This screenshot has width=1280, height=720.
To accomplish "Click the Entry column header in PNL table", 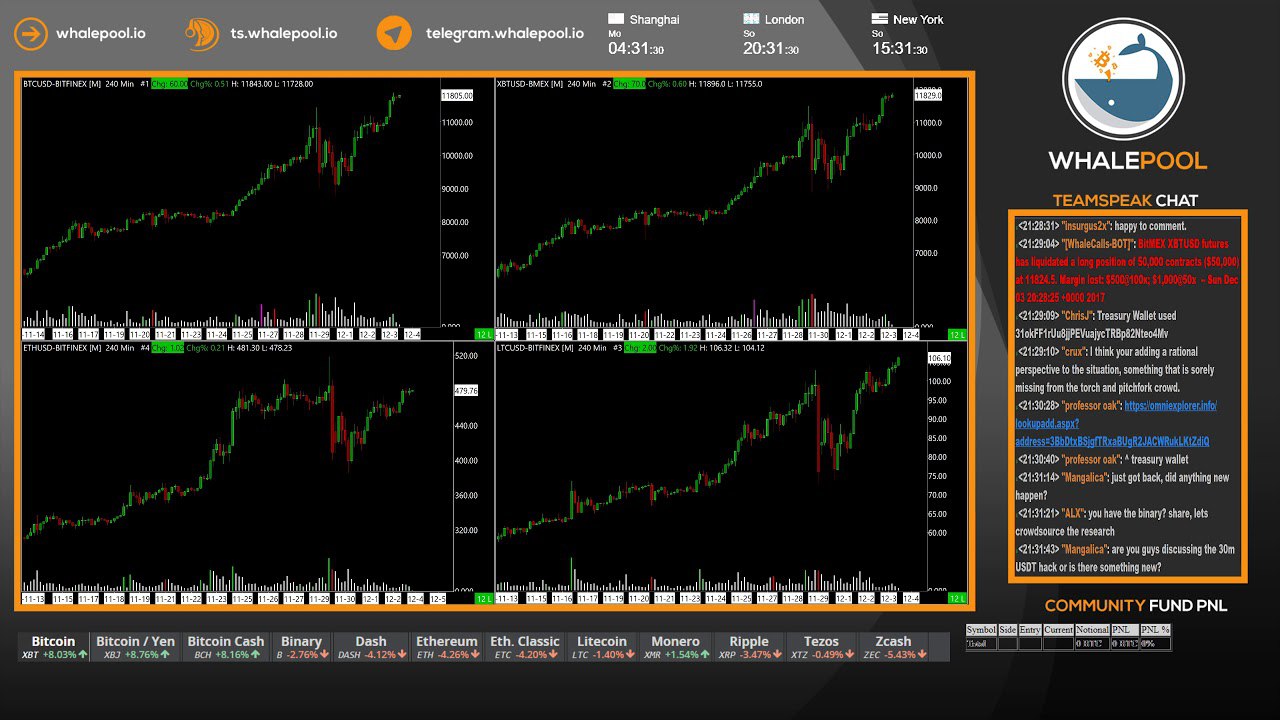I will 1030,630.
